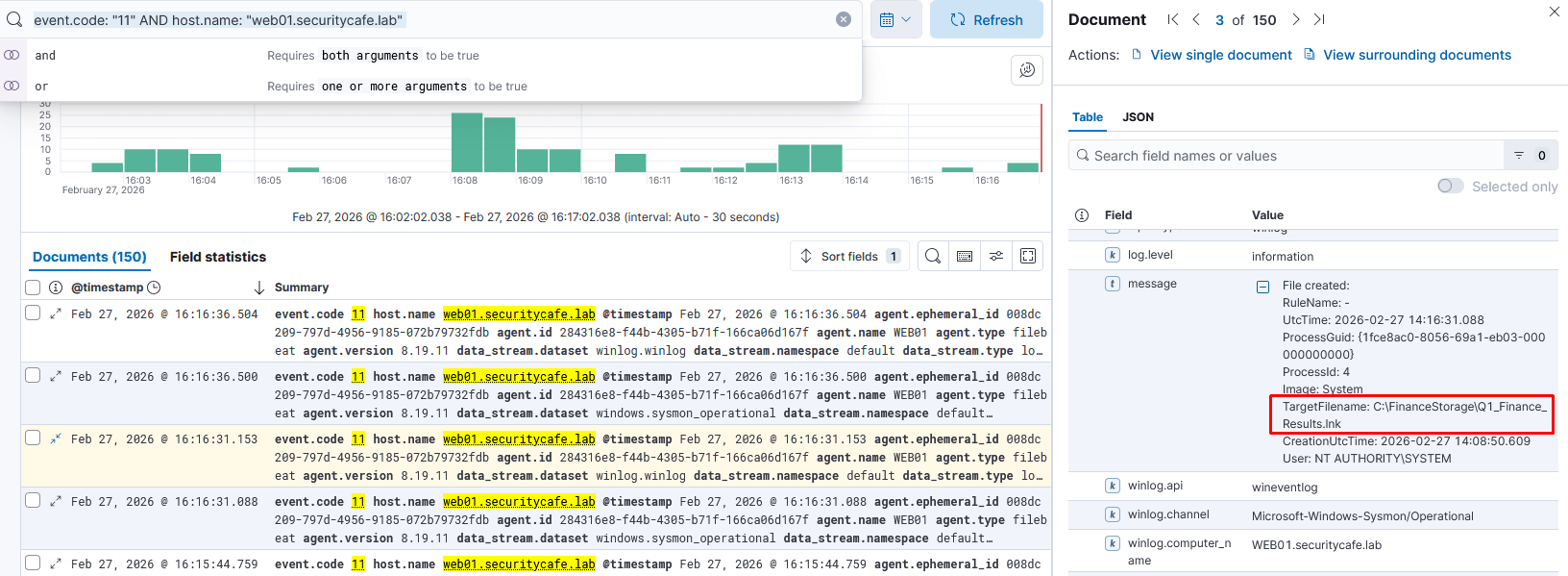Click the keyword type icon for log.level
Viewport: 1568px width, 576px height.
click(x=1113, y=255)
